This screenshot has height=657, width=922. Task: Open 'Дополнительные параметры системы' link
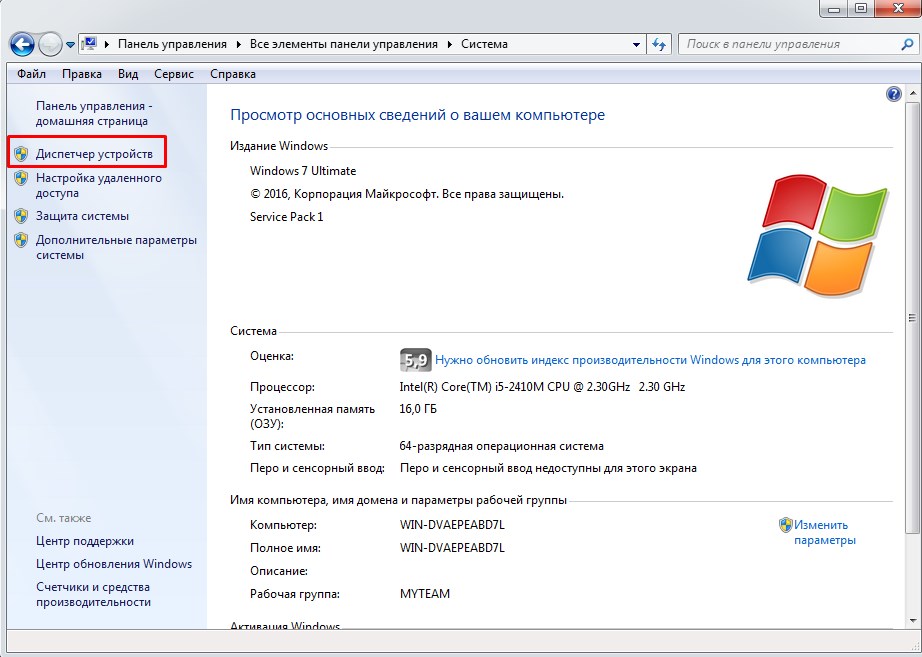coord(116,248)
